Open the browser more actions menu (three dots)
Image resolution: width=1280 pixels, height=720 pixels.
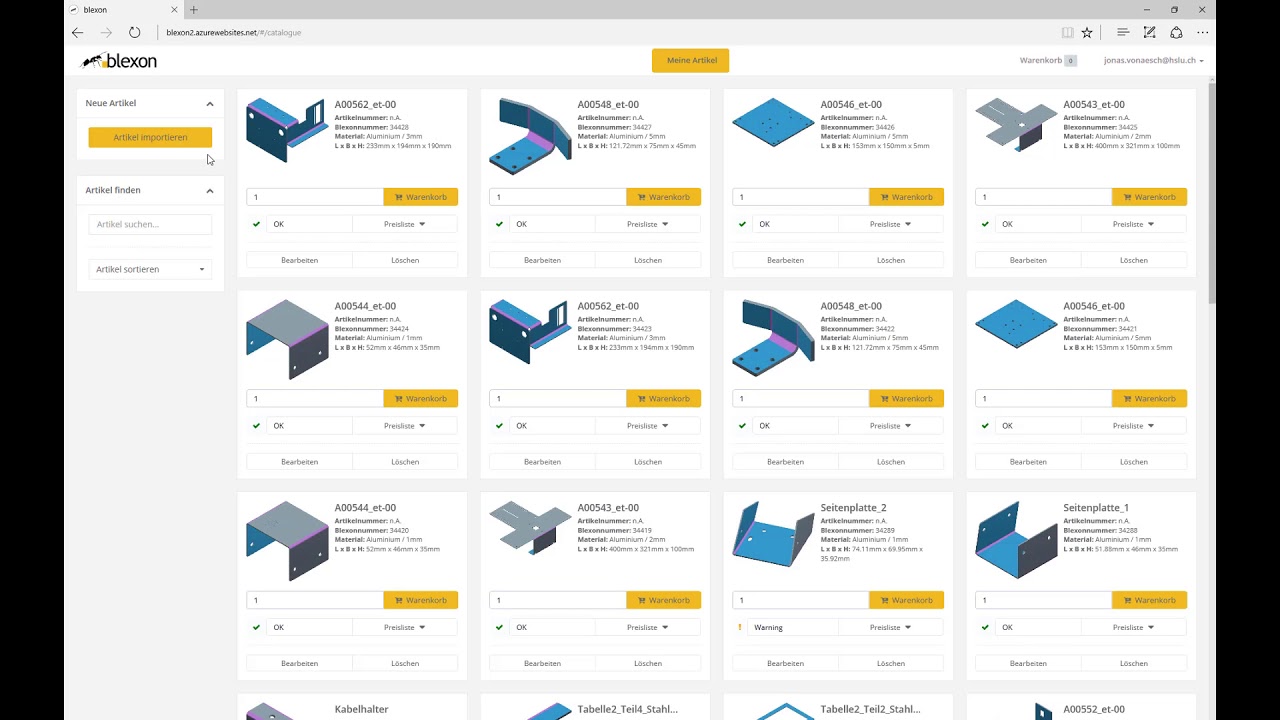[x=1203, y=32]
